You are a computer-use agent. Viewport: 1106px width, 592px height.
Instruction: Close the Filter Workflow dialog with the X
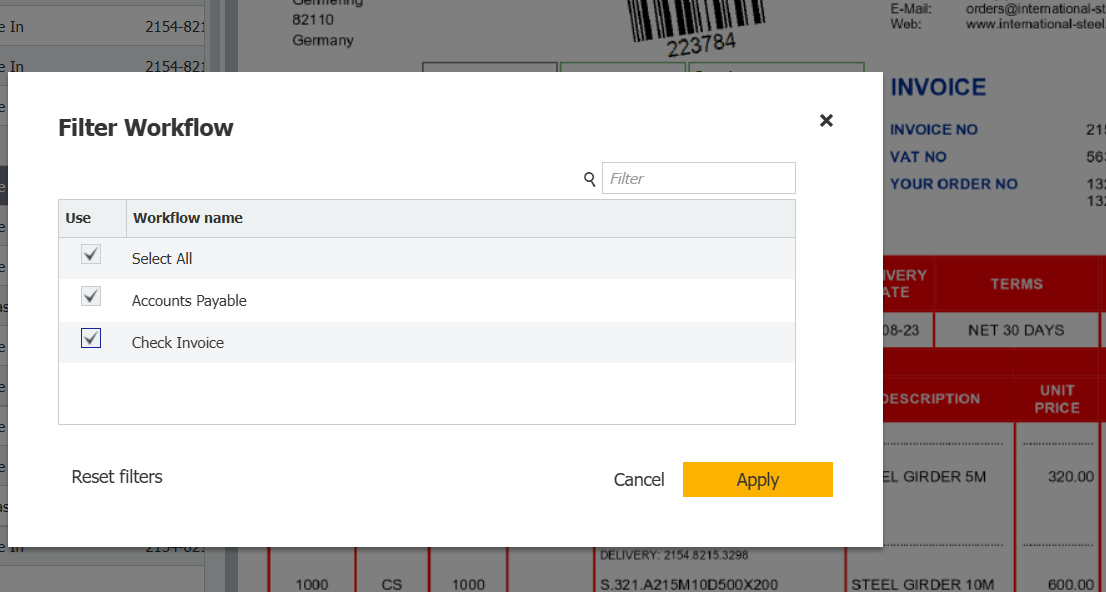(x=826, y=120)
